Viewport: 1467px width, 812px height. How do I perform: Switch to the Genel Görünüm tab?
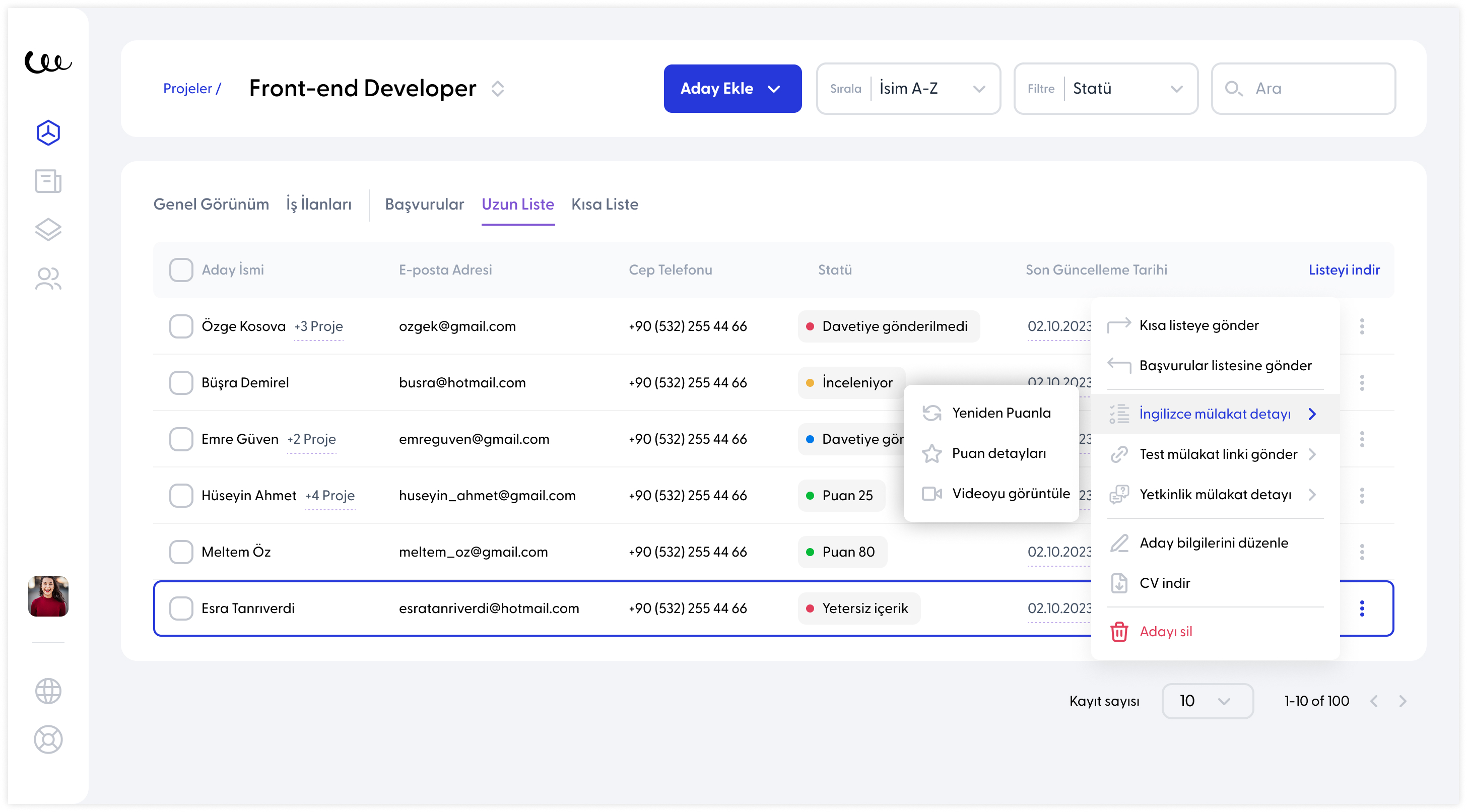tap(211, 205)
